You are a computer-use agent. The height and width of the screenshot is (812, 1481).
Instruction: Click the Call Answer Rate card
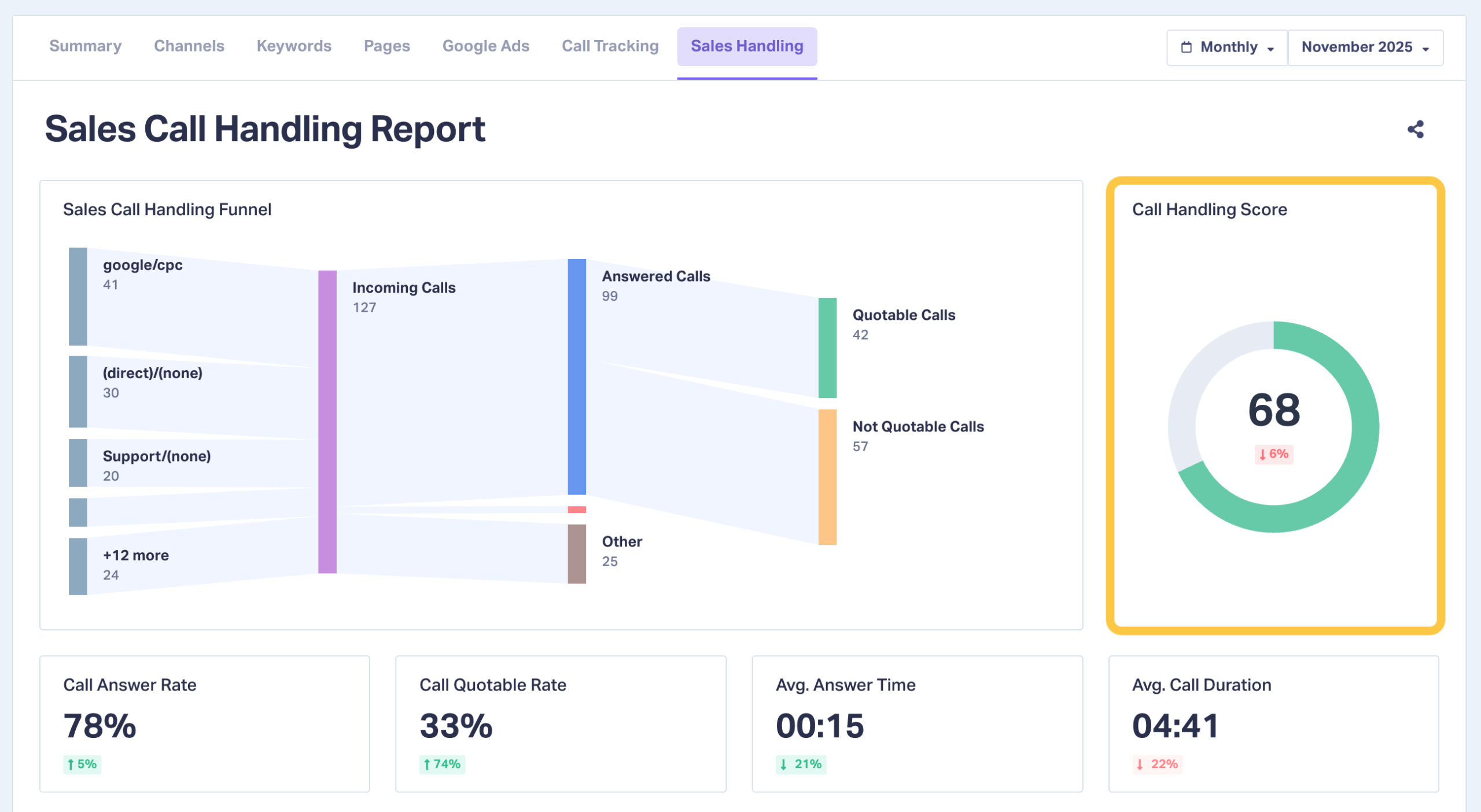[x=204, y=723]
